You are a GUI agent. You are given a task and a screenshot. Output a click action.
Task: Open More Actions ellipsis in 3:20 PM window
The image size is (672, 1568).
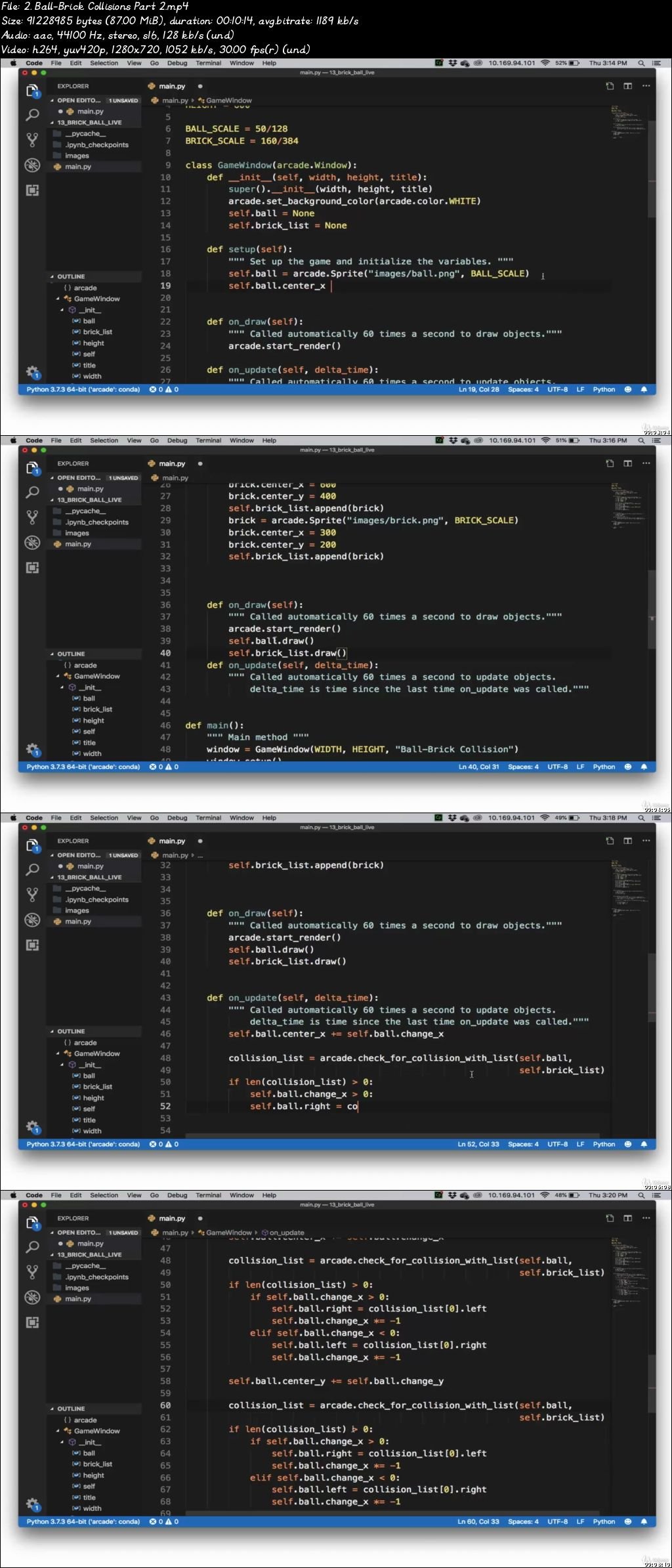[x=646, y=1218]
